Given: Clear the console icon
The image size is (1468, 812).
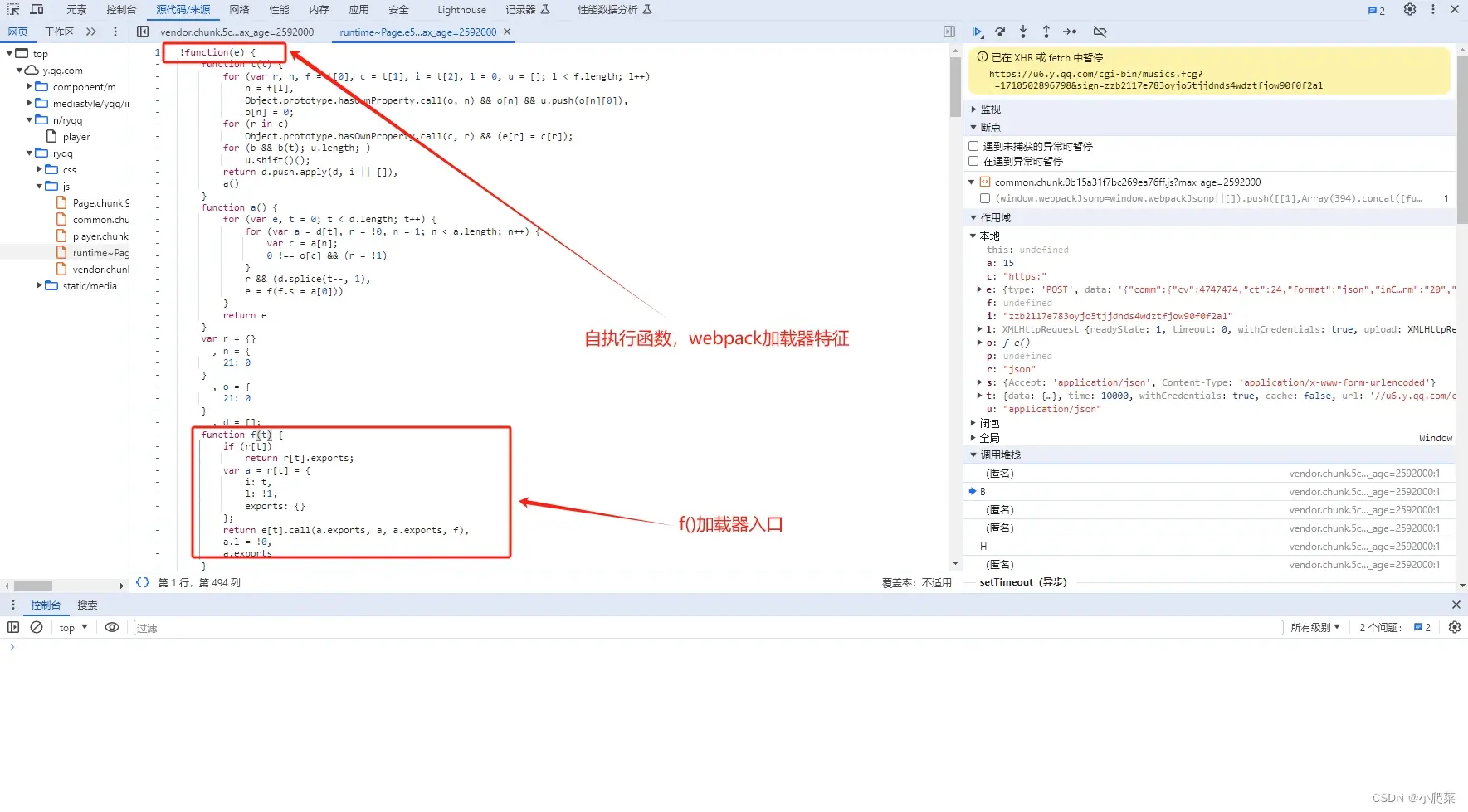Looking at the screenshot, I should (x=37, y=627).
